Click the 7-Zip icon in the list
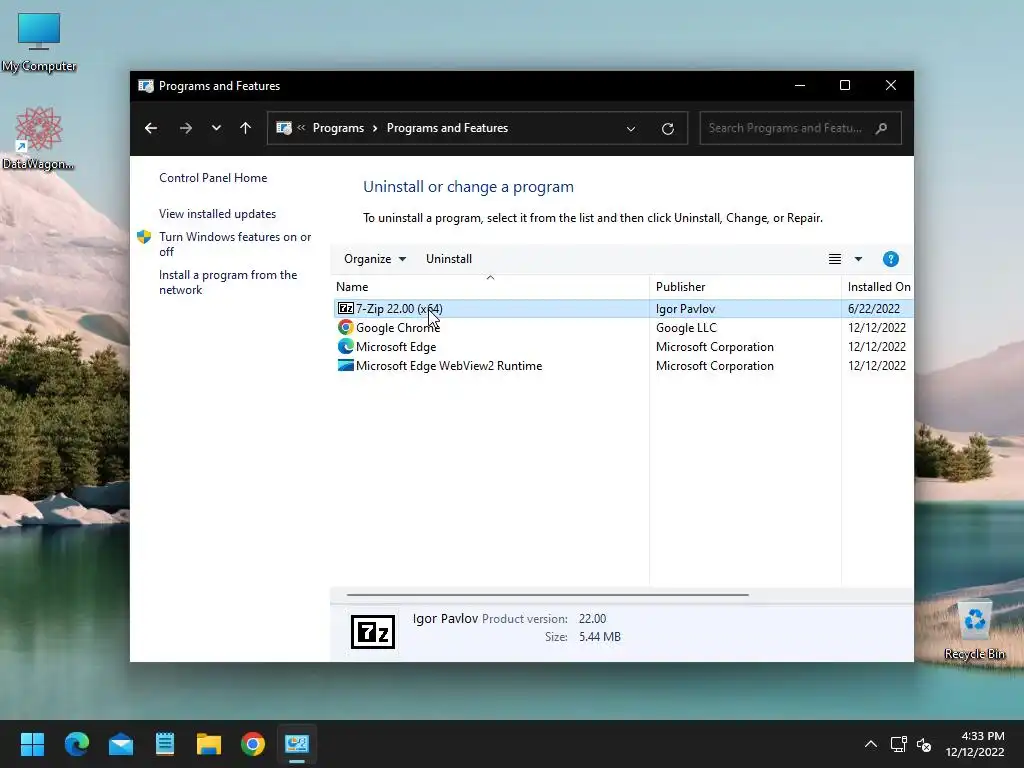This screenshot has width=1024, height=768. click(345, 308)
